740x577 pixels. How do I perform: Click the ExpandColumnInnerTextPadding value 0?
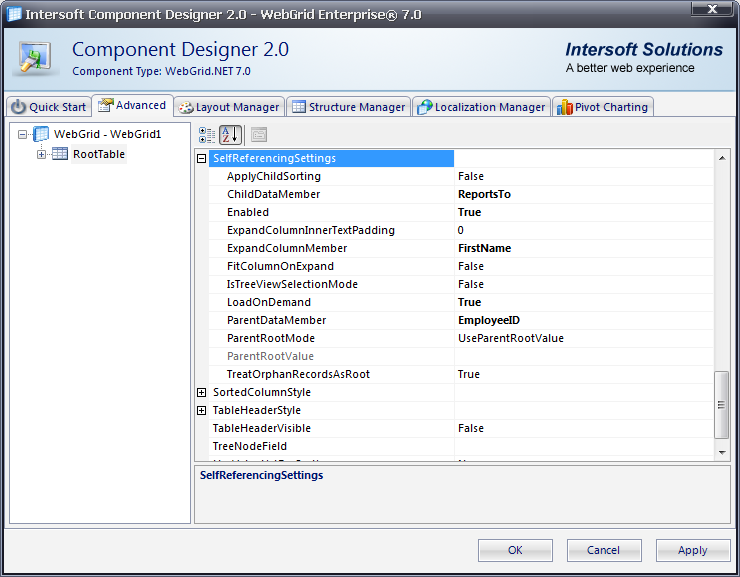click(461, 230)
